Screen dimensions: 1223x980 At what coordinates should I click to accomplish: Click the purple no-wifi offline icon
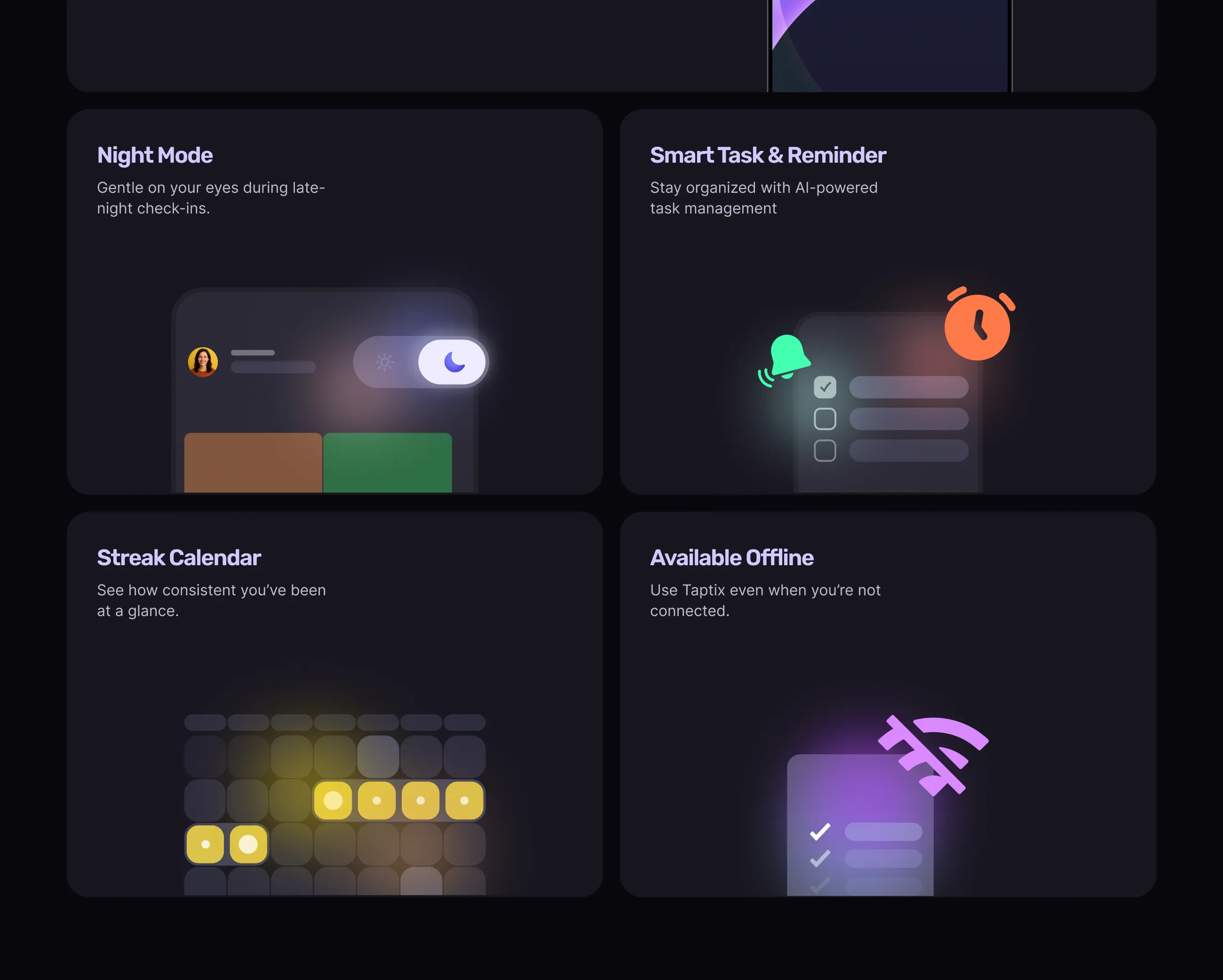pos(933,755)
